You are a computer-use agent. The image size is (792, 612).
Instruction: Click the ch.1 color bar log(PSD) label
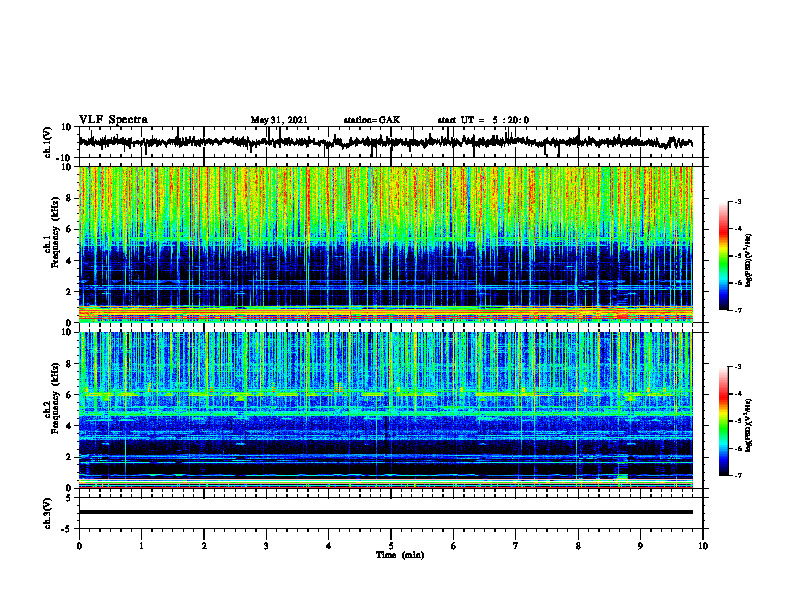click(749, 260)
